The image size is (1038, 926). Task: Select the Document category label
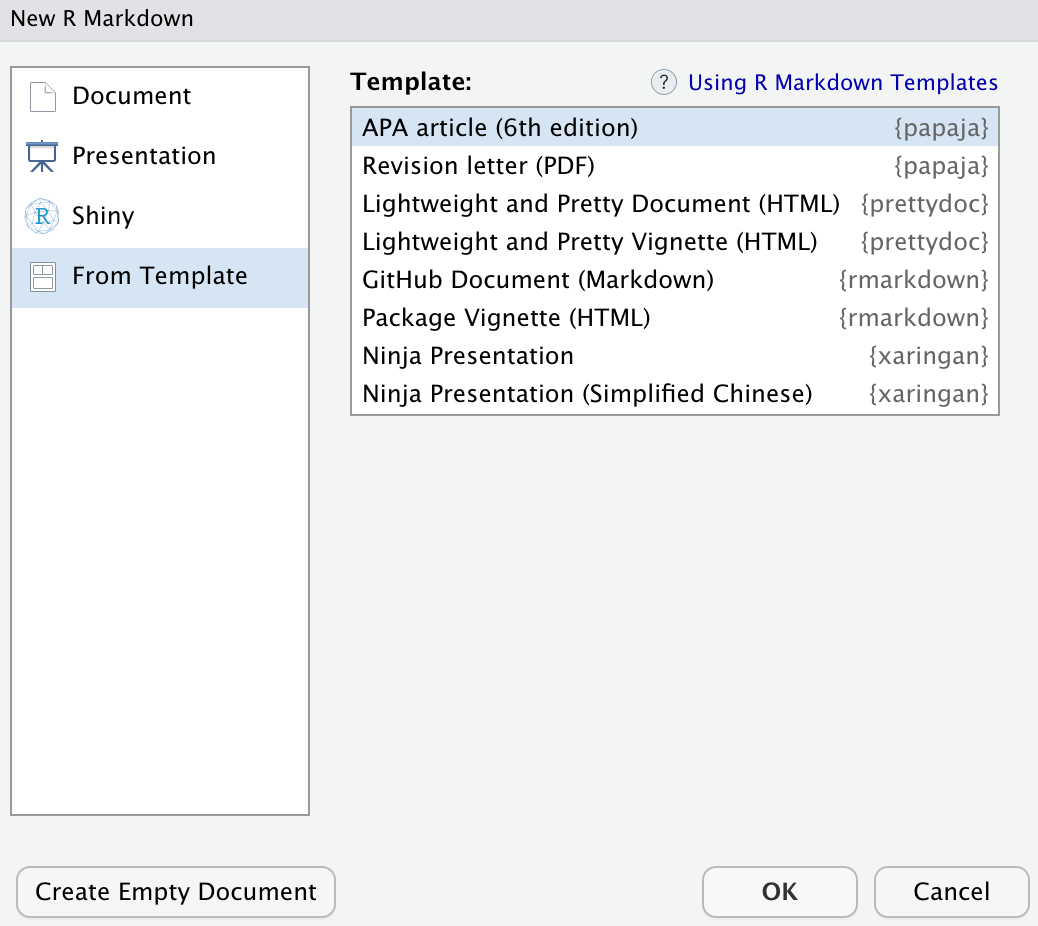tap(131, 96)
